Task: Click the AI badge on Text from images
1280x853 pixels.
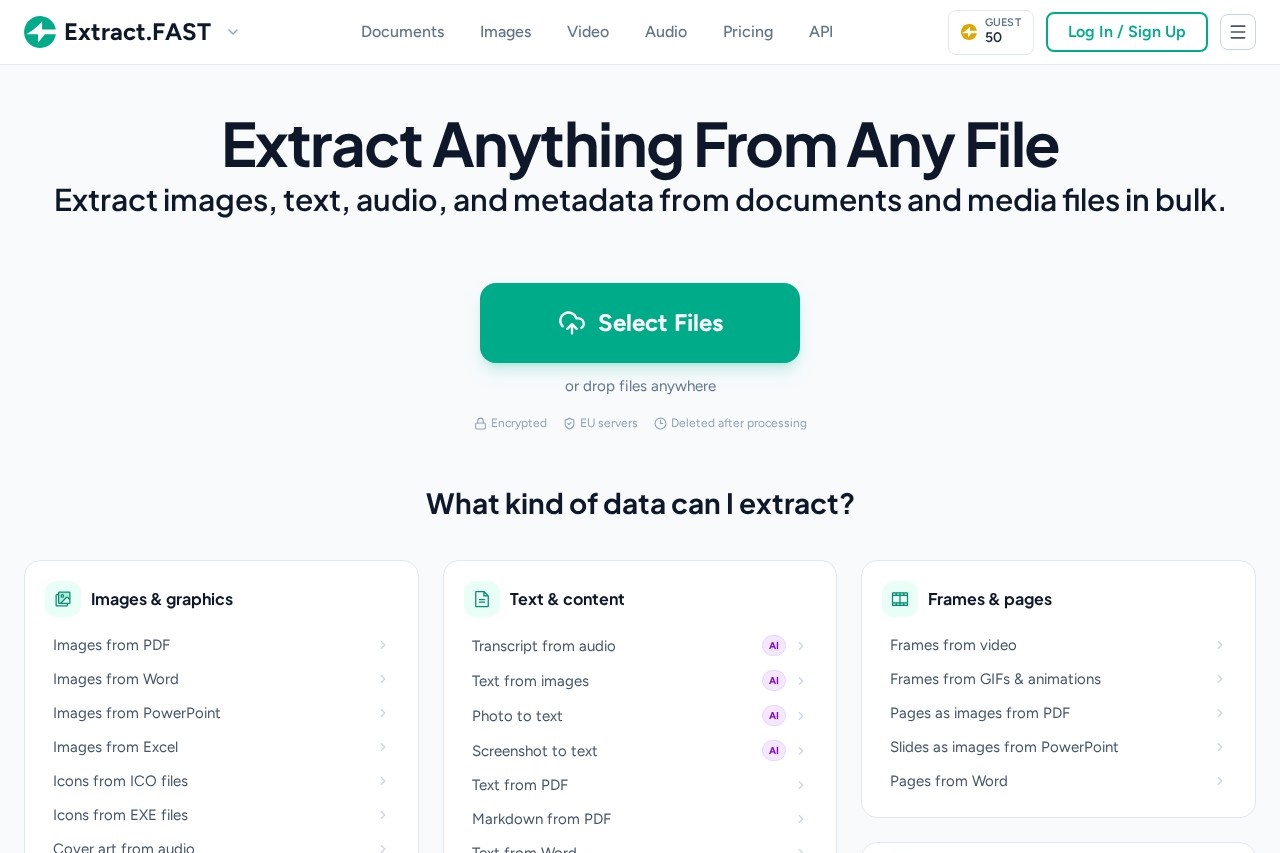Action: pos(774,681)
